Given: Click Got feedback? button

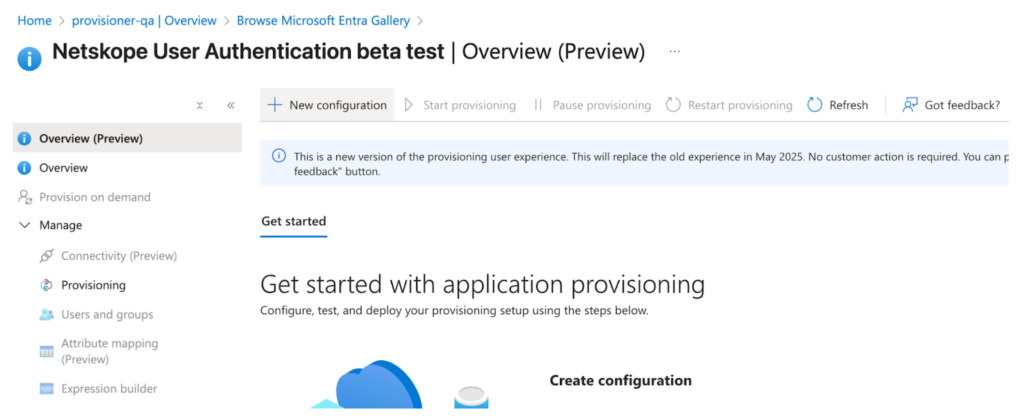Looking at the screenshot, I should (x=951, y=105).
